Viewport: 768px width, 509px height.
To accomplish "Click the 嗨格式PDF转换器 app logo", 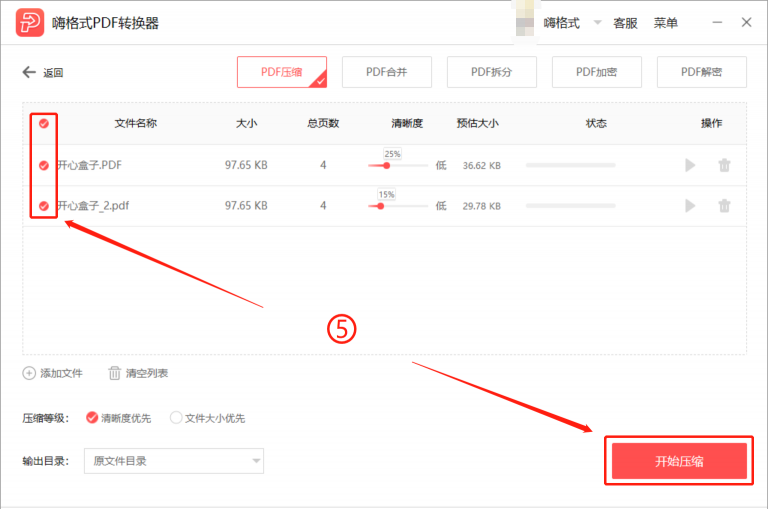I will [x=29, y=23].
